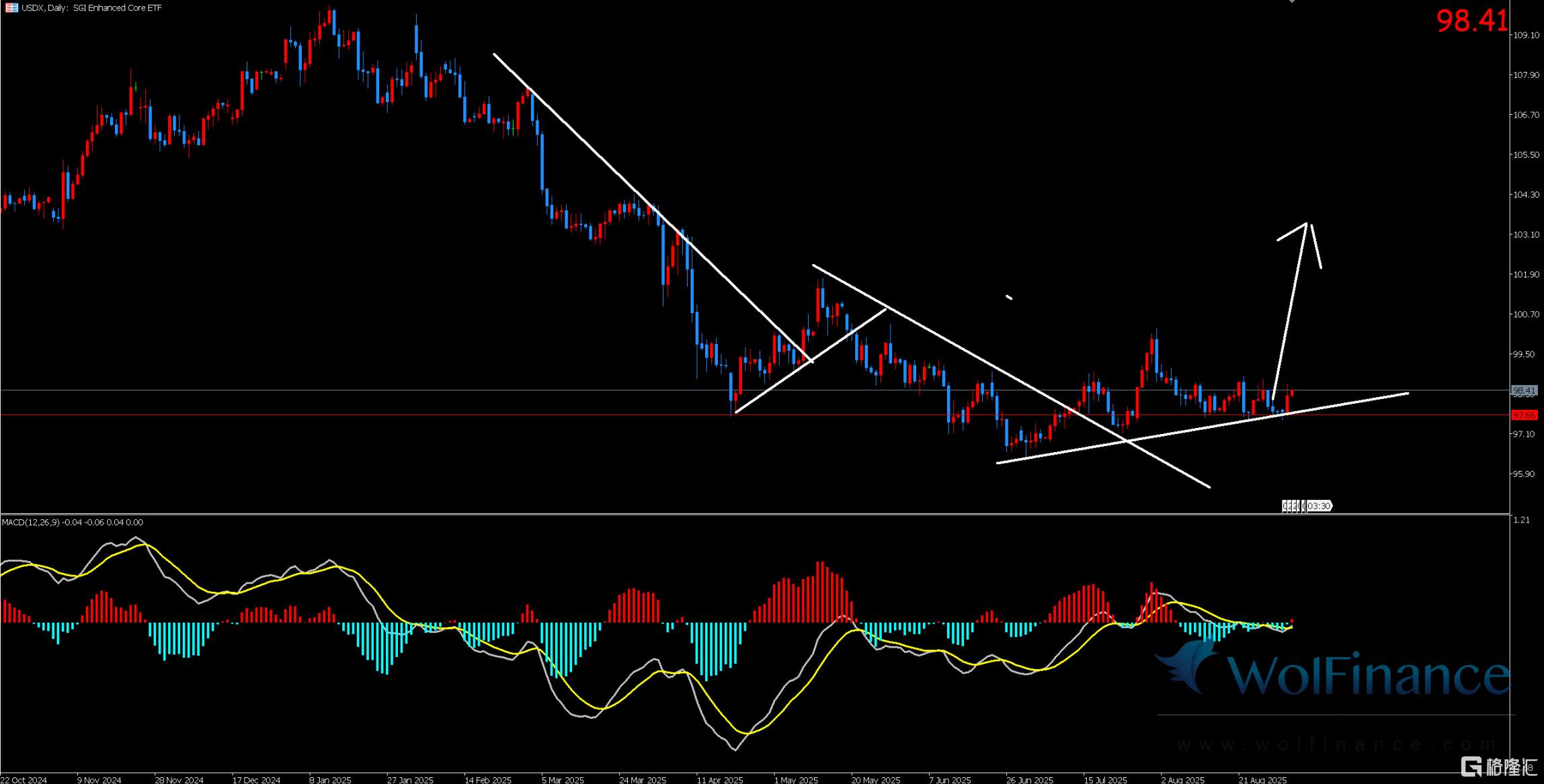The image size is (1544, 784).
Task: Click the 14 Feb 2025 date label
Action: click(488, 779)
